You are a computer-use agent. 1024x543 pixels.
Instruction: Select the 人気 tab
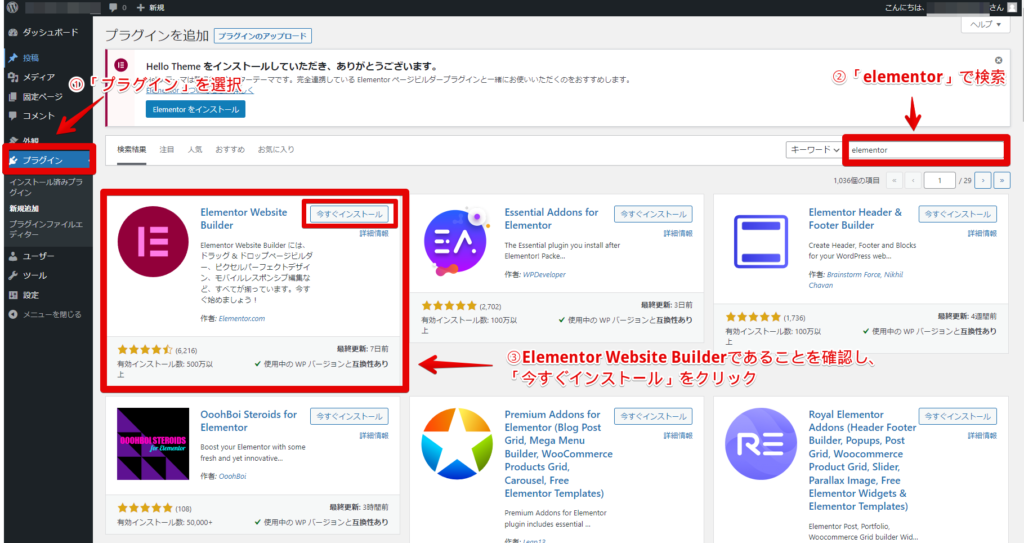[195, 150]
